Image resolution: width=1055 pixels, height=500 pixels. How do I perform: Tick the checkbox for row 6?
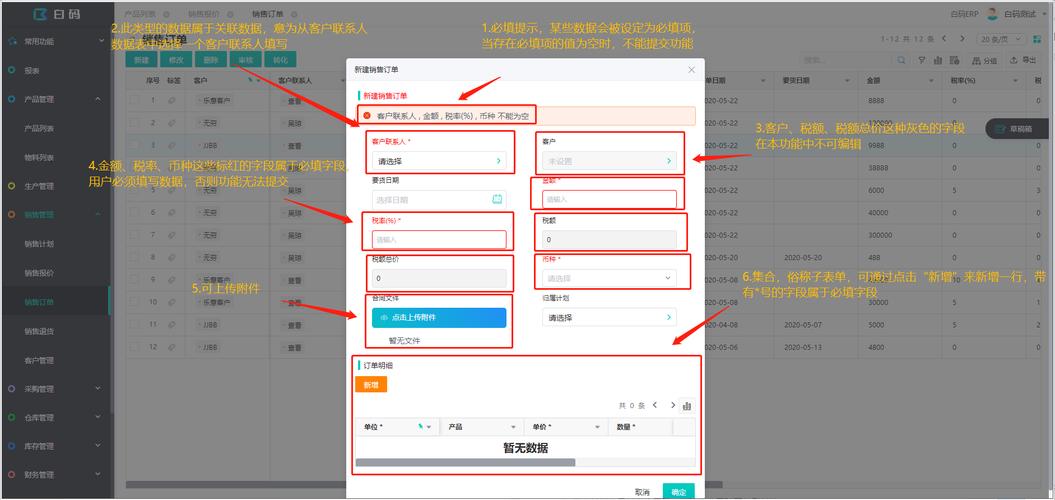[135, 213]
